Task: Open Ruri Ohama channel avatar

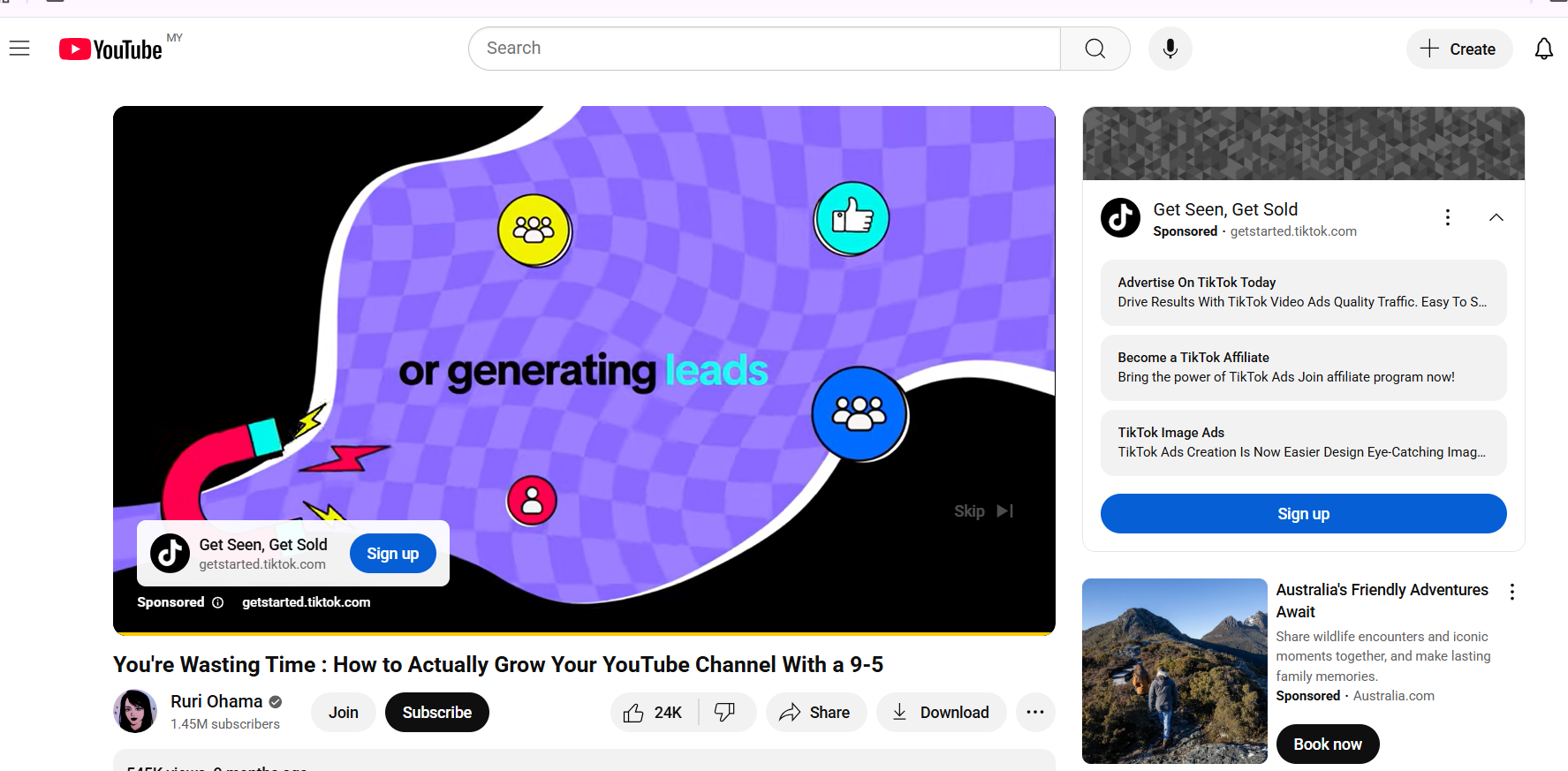Action: (x=135, y=712)
